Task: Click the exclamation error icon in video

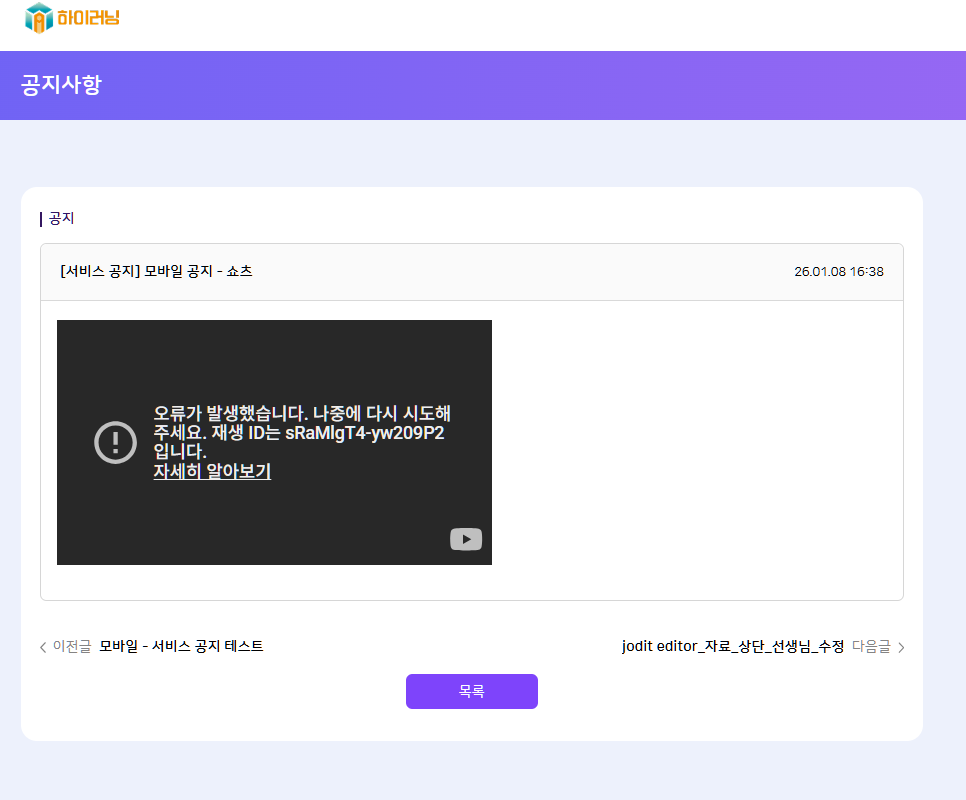Action: (x=115, y=442)
